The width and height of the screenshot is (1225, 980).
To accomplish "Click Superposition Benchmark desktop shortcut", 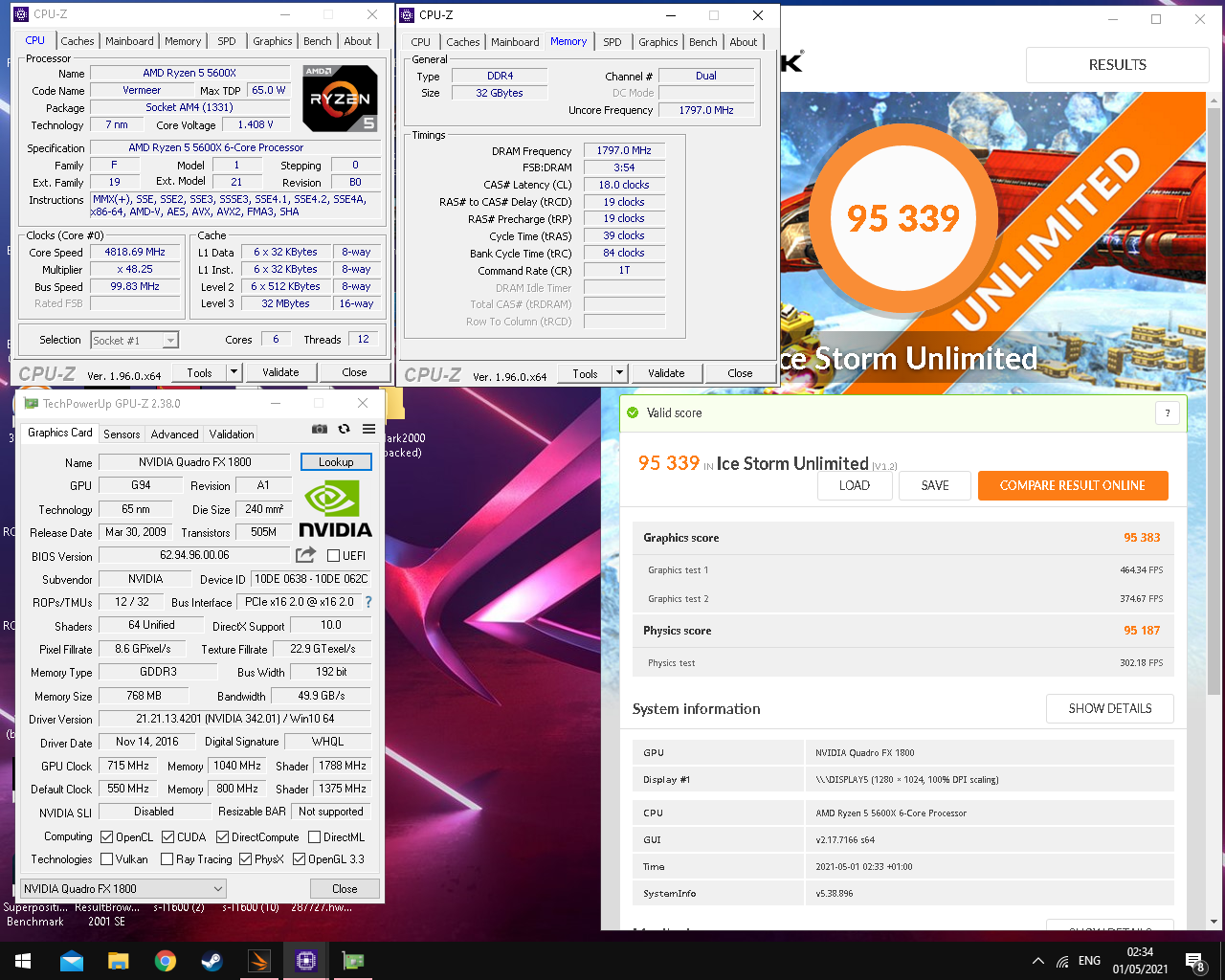I will point(35,914).
